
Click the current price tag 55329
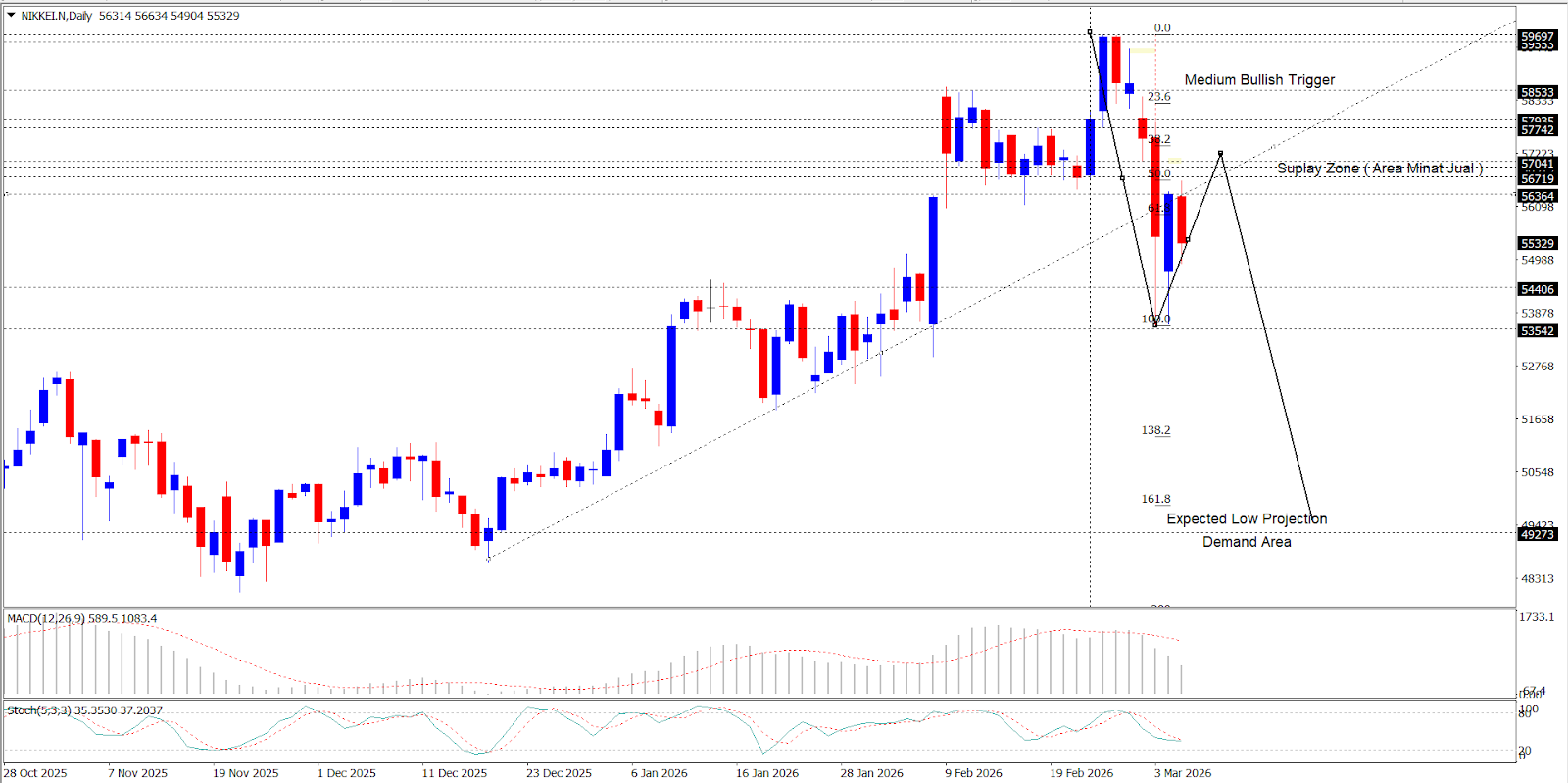click(x=1537, y=243)
